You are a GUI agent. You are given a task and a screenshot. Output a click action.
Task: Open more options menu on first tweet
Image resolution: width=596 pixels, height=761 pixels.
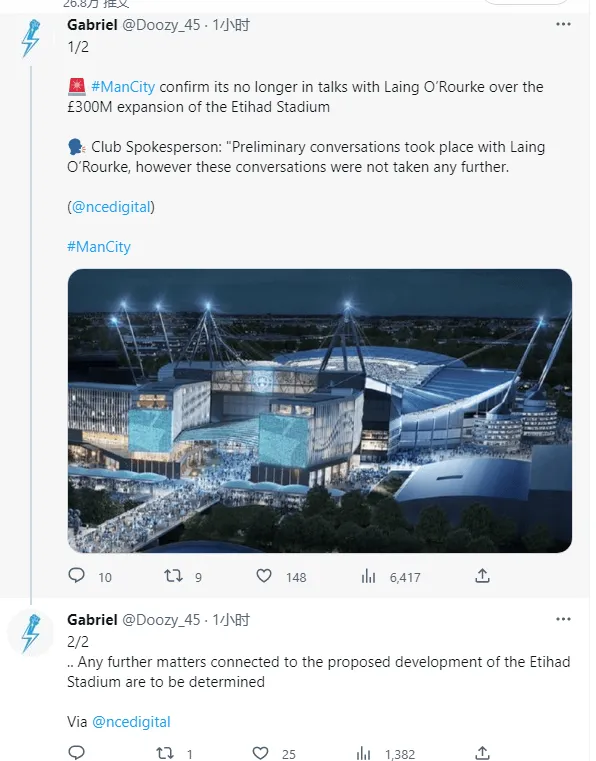563,24
